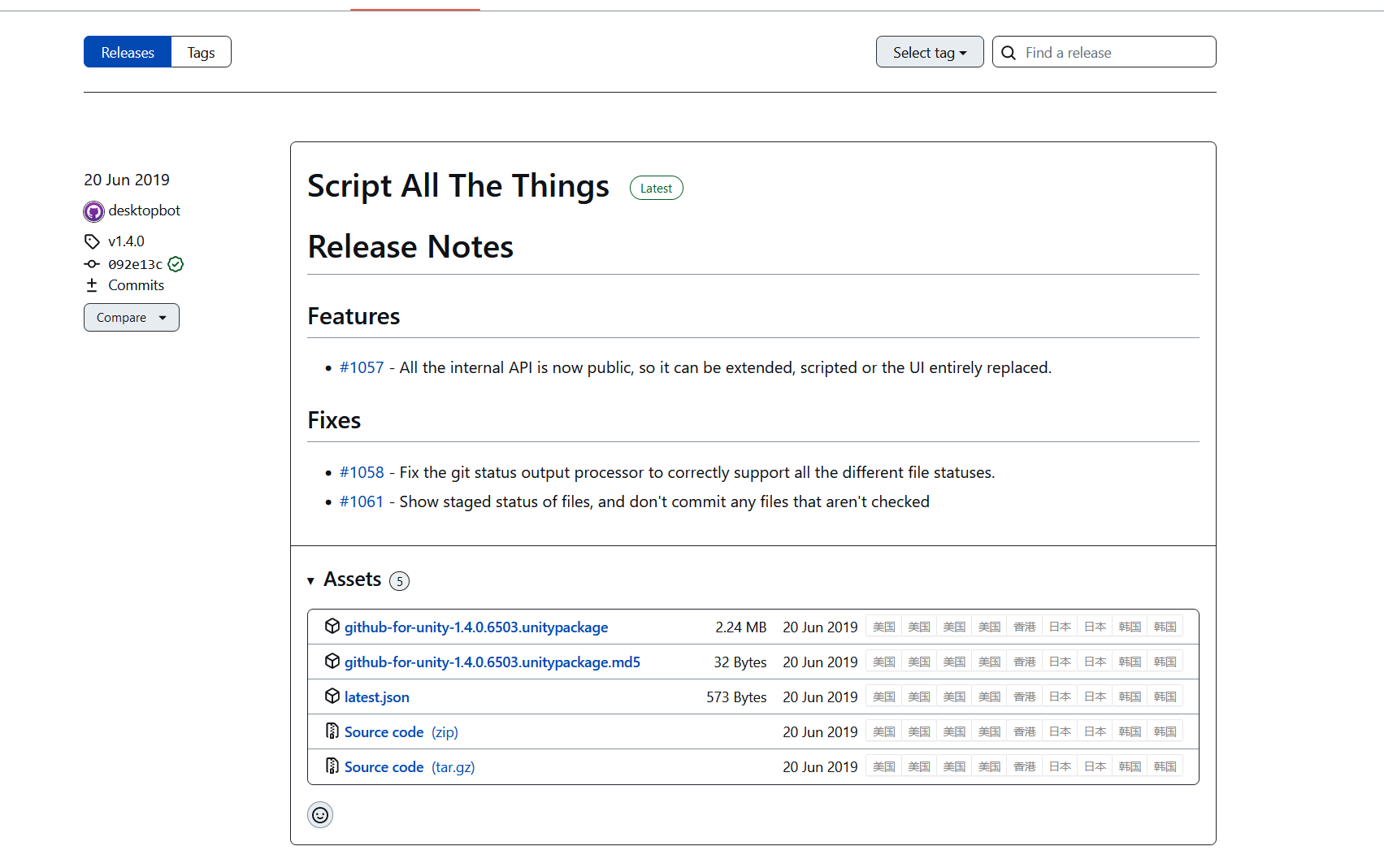Download Source code (zip)

click(x=401, y=732)
